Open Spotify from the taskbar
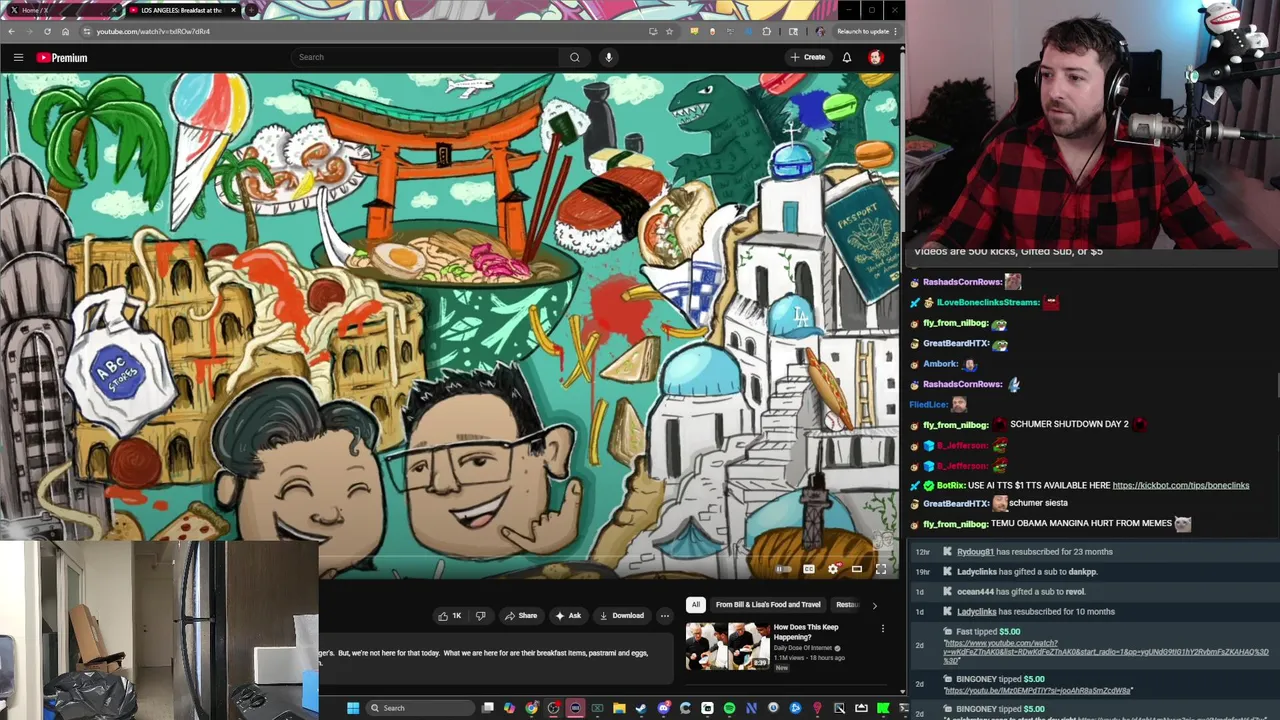 pos(729,708)
